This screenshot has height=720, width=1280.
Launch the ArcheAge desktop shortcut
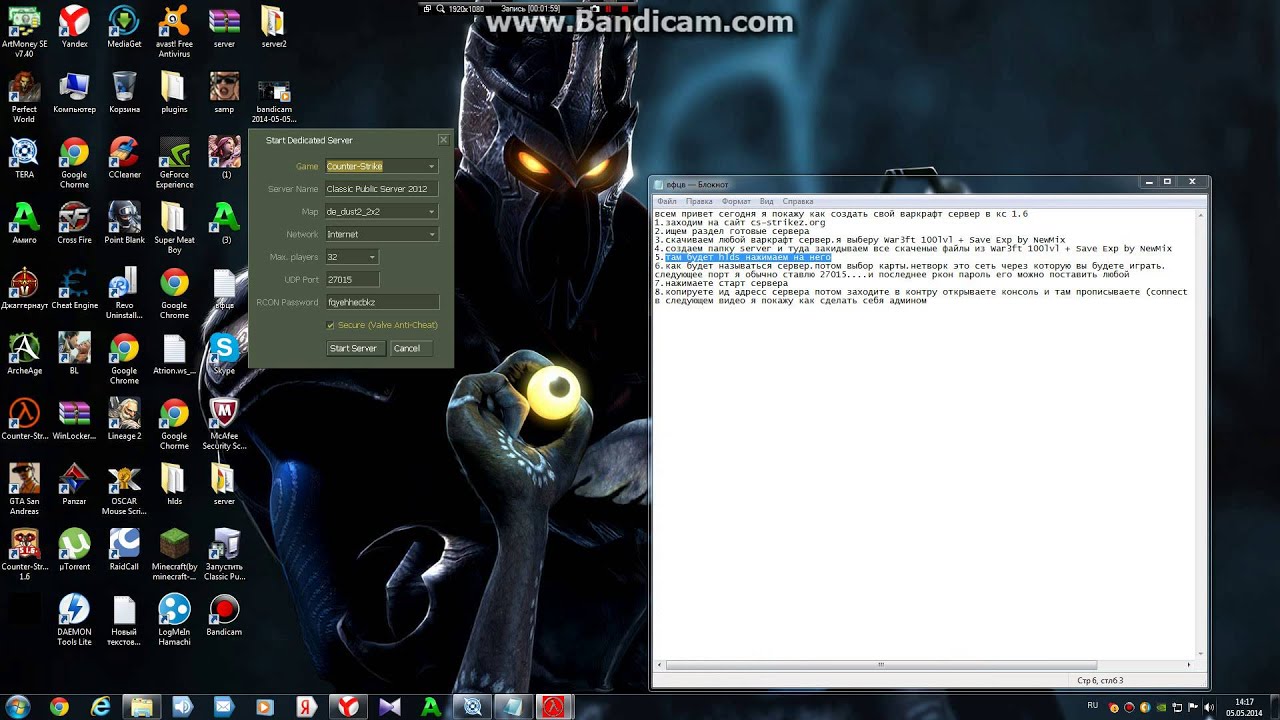click(x=24, y=353)
